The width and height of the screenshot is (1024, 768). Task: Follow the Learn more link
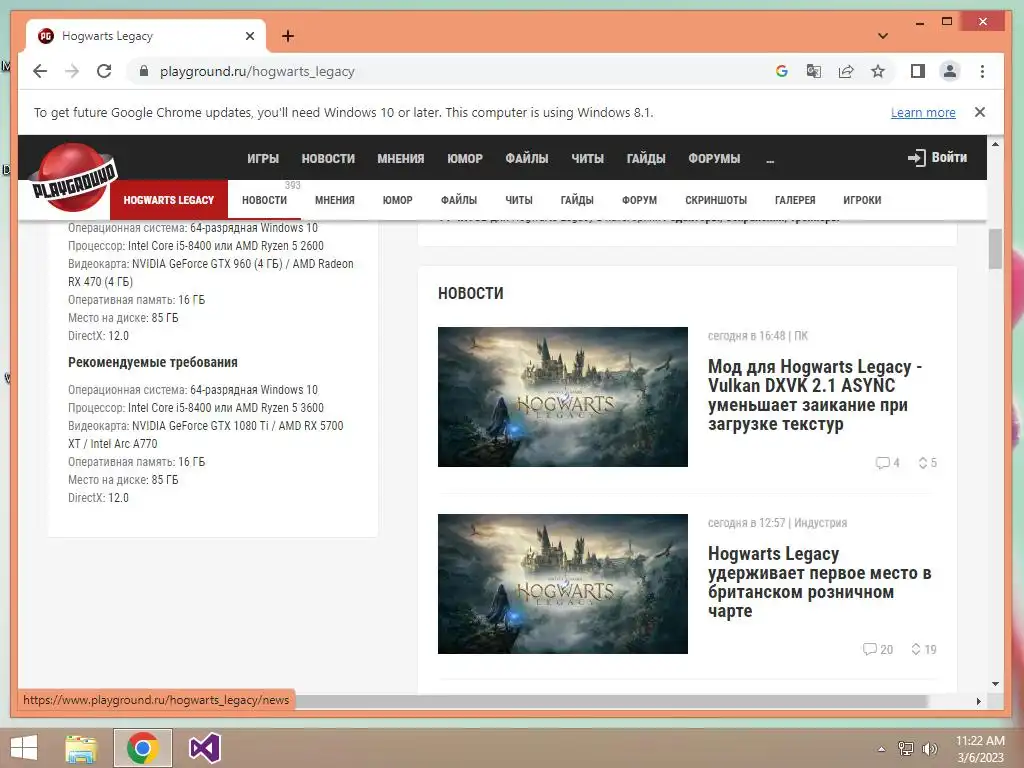923,112
